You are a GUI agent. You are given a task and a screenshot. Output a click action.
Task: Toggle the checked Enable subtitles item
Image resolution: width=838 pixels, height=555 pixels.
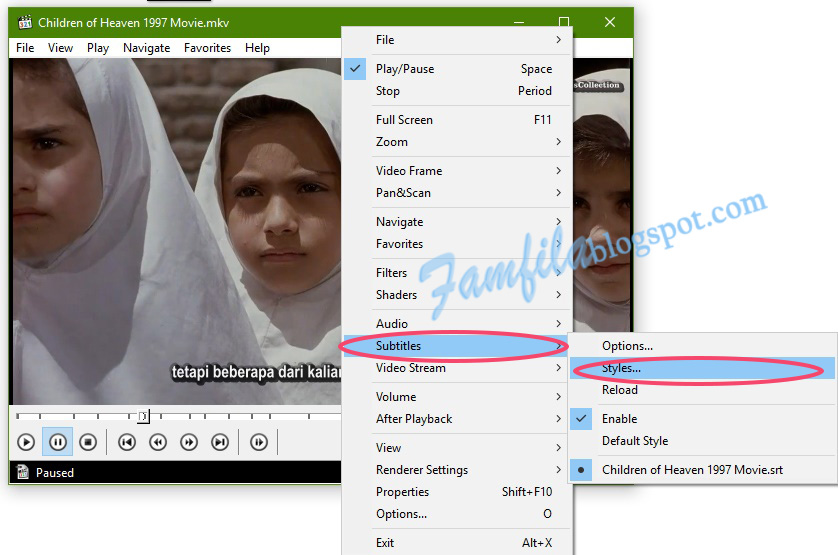(x=702, y=419)
